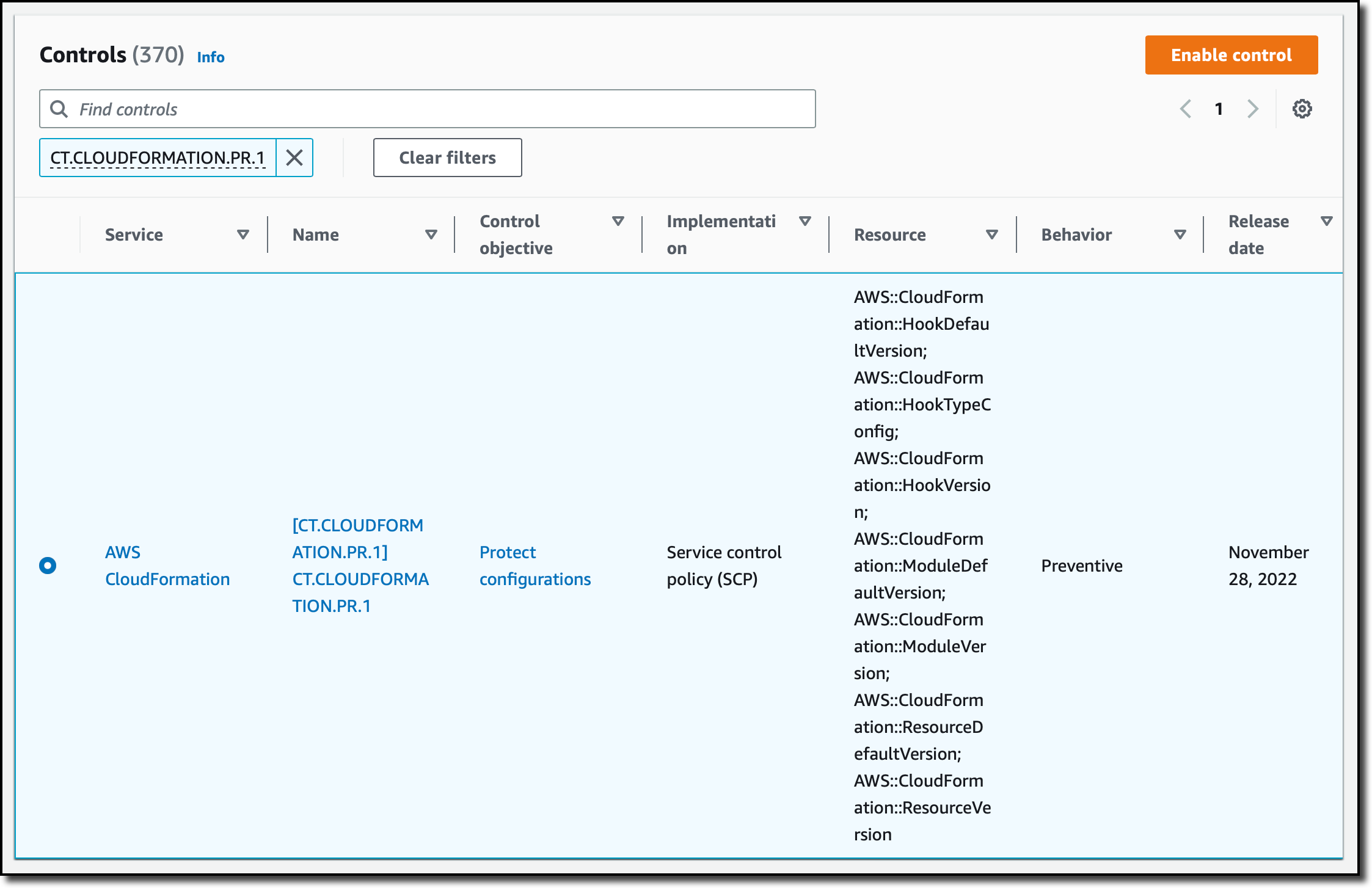Sort by Implementation column arrow
This screenshot has width=1372, height=888.
pyautogui.click(x=805, y=221)
